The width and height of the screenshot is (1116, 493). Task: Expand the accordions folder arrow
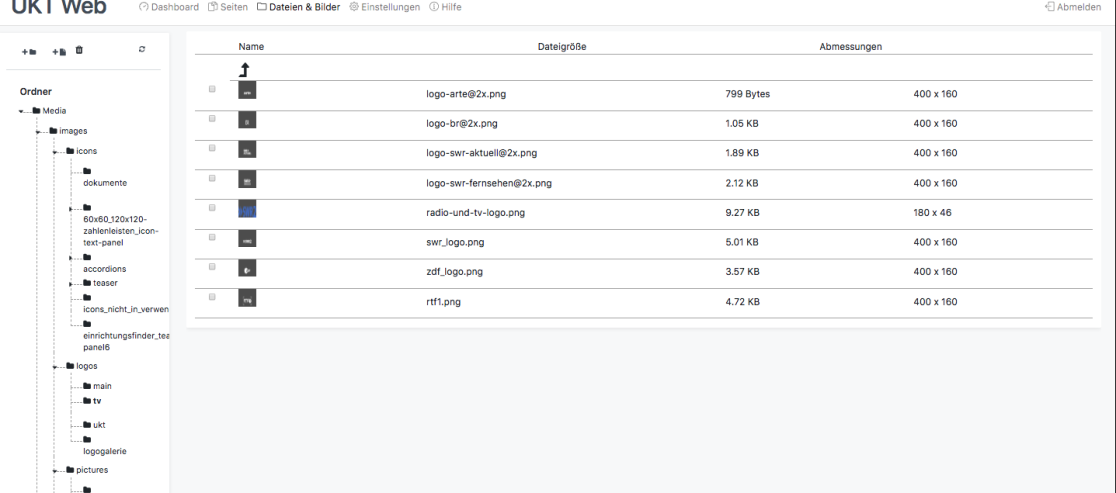click(71, 258)
